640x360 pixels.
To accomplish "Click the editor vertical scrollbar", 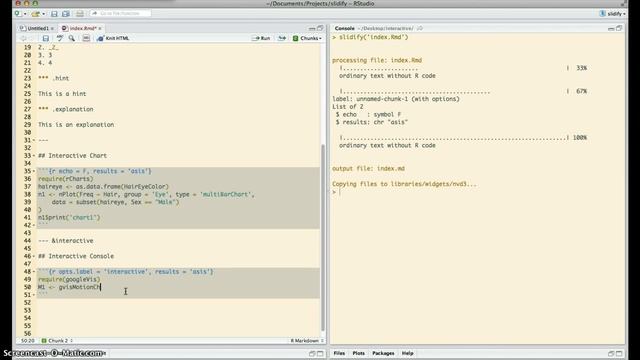I will pos(323,237).
